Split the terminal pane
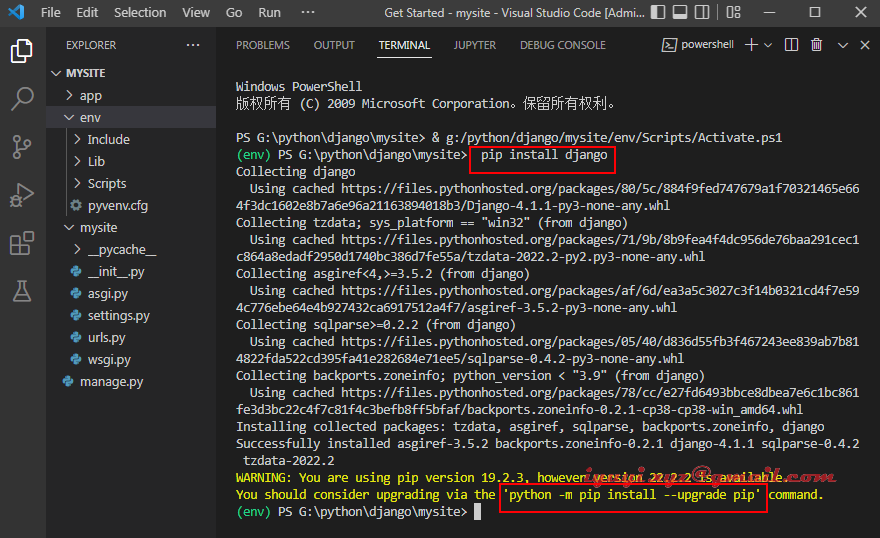 pyautogui.click(x=791, y=45)
